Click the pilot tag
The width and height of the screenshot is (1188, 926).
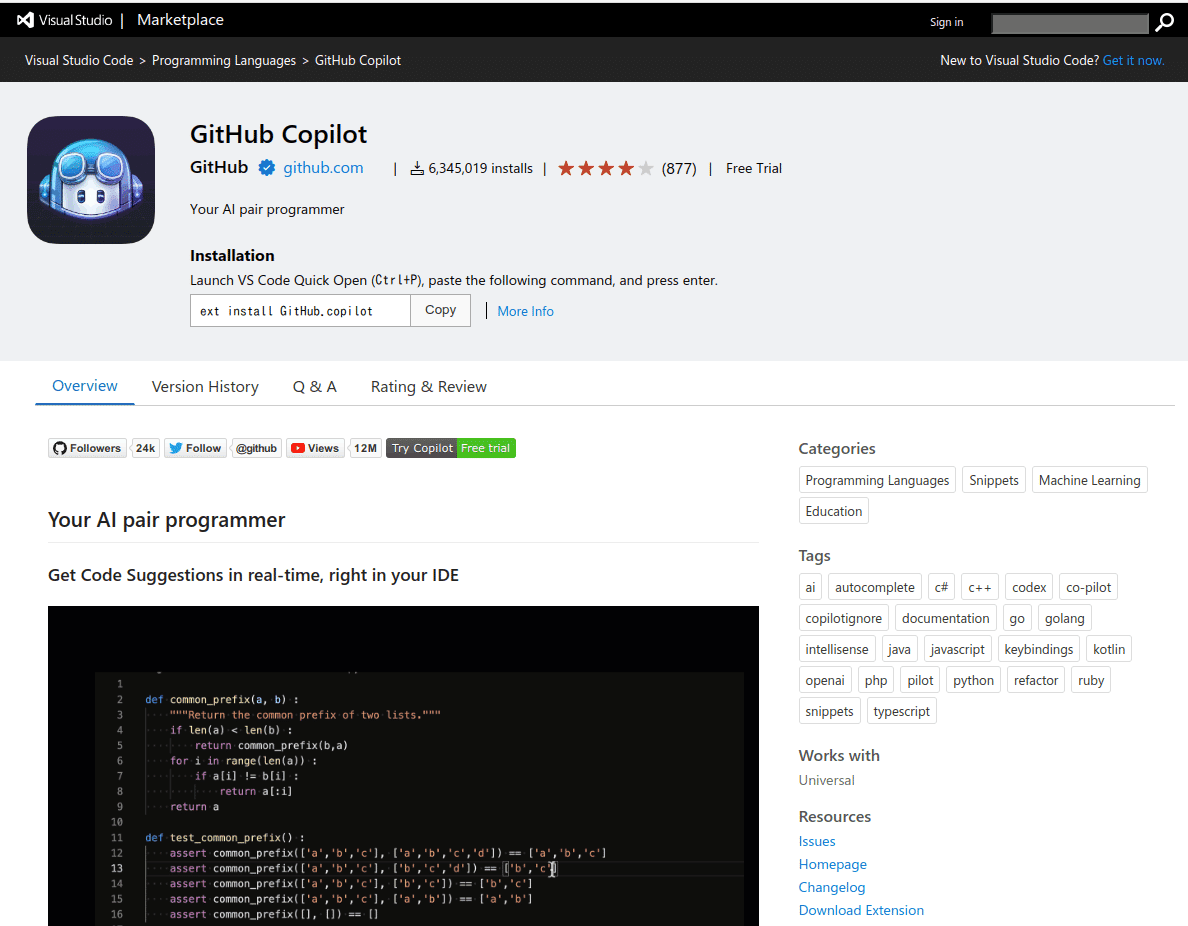[920, 680]
